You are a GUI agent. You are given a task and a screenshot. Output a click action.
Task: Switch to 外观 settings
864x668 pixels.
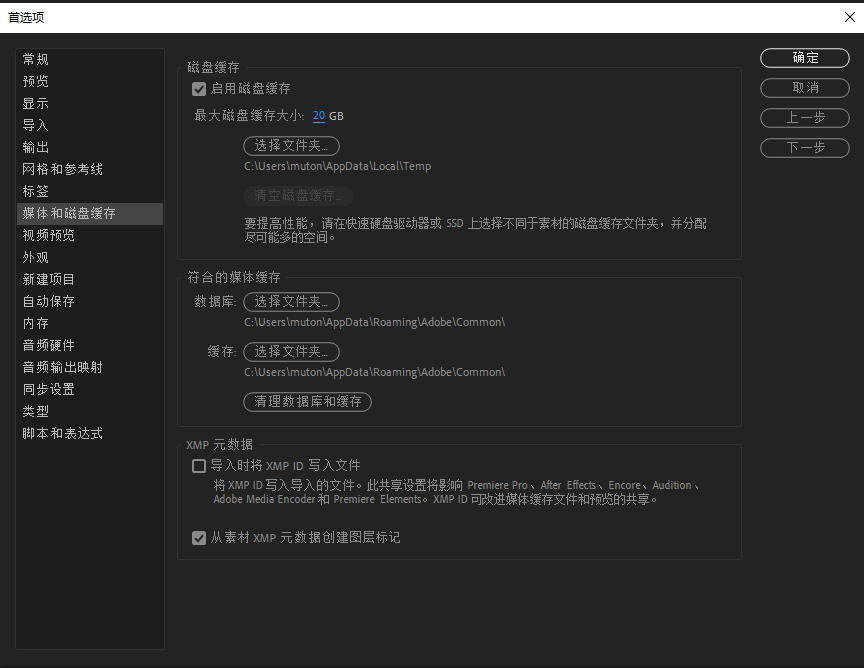(35, 257)
